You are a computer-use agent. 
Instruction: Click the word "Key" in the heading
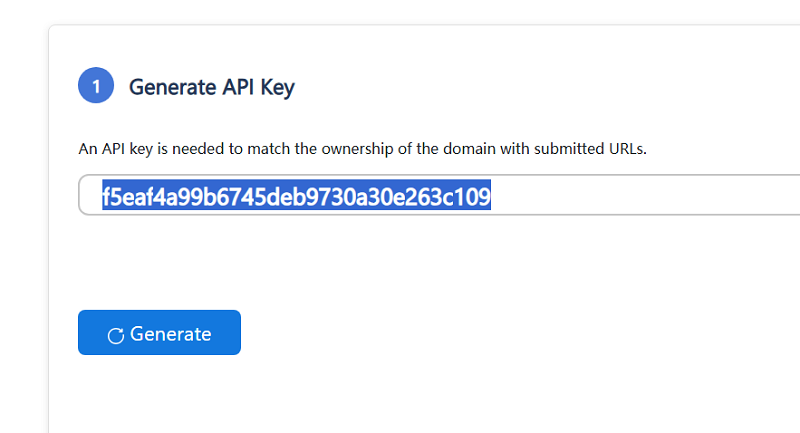pos(278,88)
